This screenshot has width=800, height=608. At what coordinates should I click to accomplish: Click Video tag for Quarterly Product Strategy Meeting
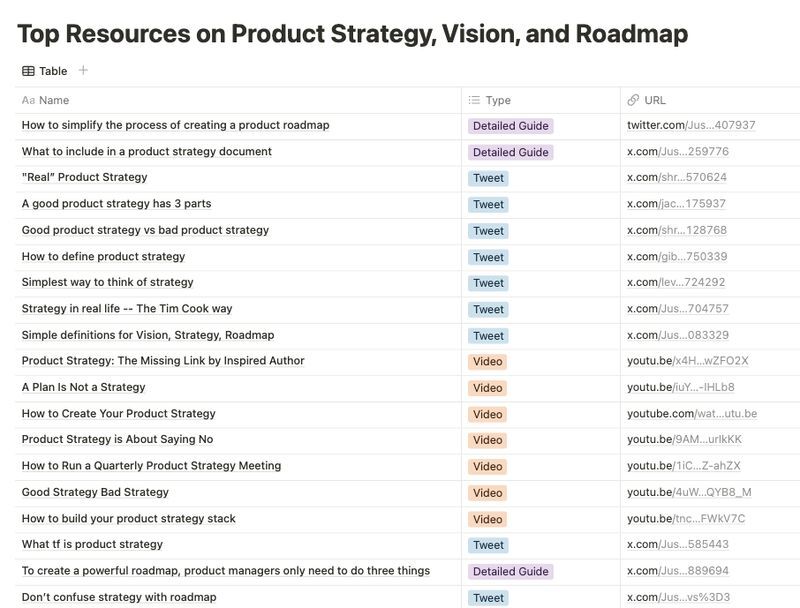click(x=488, y=466)
